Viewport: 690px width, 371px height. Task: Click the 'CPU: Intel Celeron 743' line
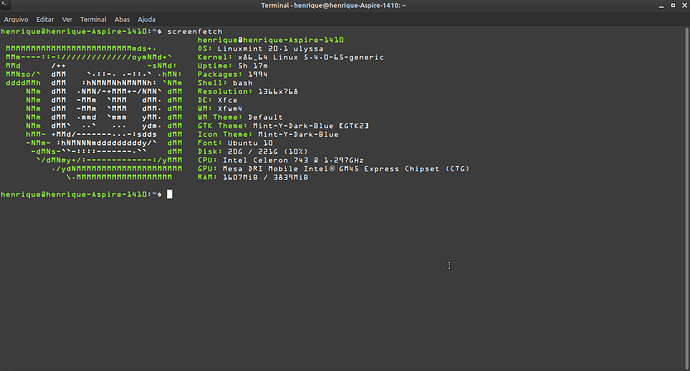[x=280, y=160]
